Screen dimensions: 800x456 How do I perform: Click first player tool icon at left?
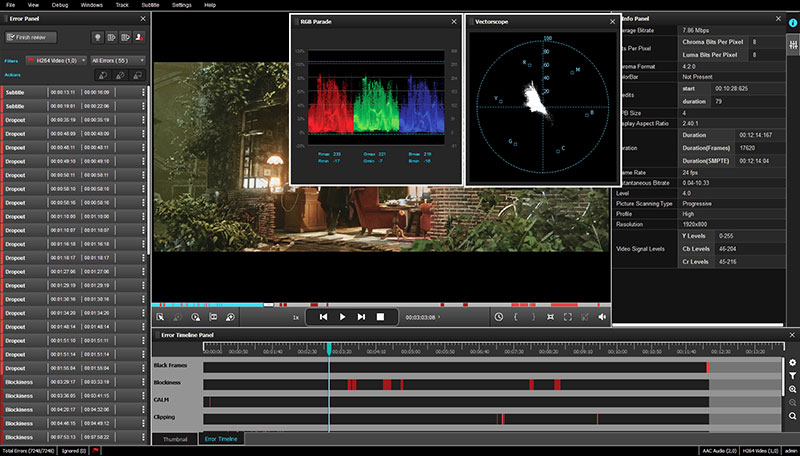(160, 317)
